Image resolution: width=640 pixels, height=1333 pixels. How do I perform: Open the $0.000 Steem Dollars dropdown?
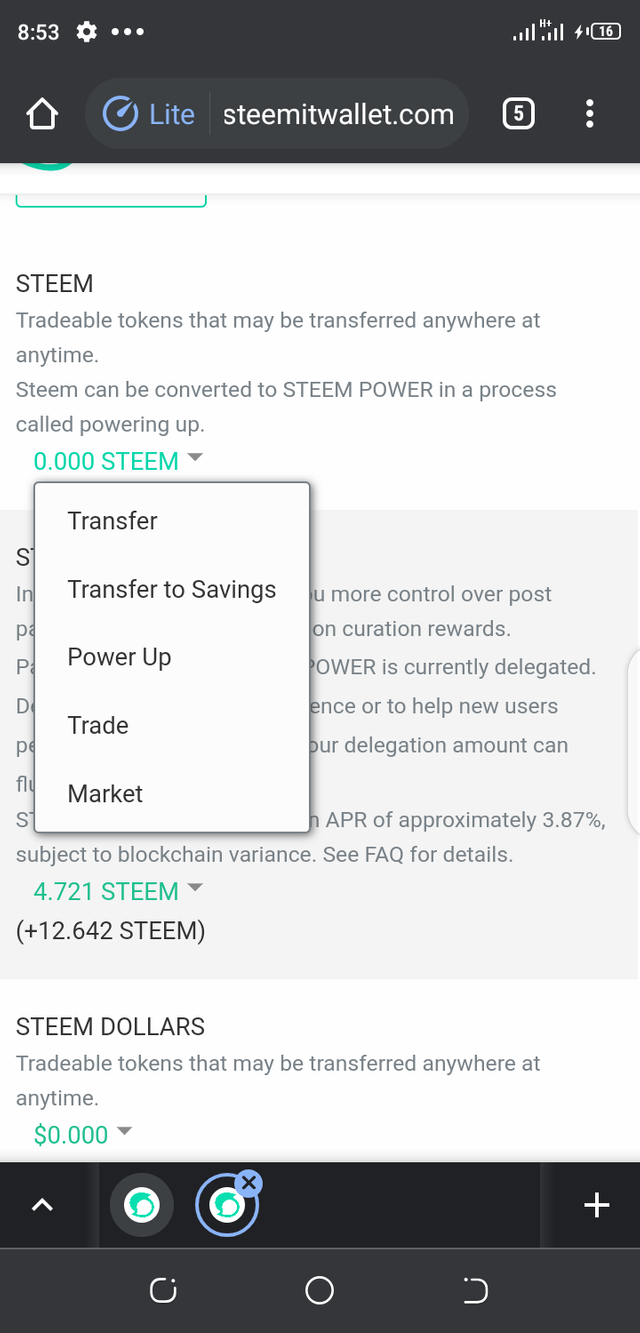[82, 1135]
